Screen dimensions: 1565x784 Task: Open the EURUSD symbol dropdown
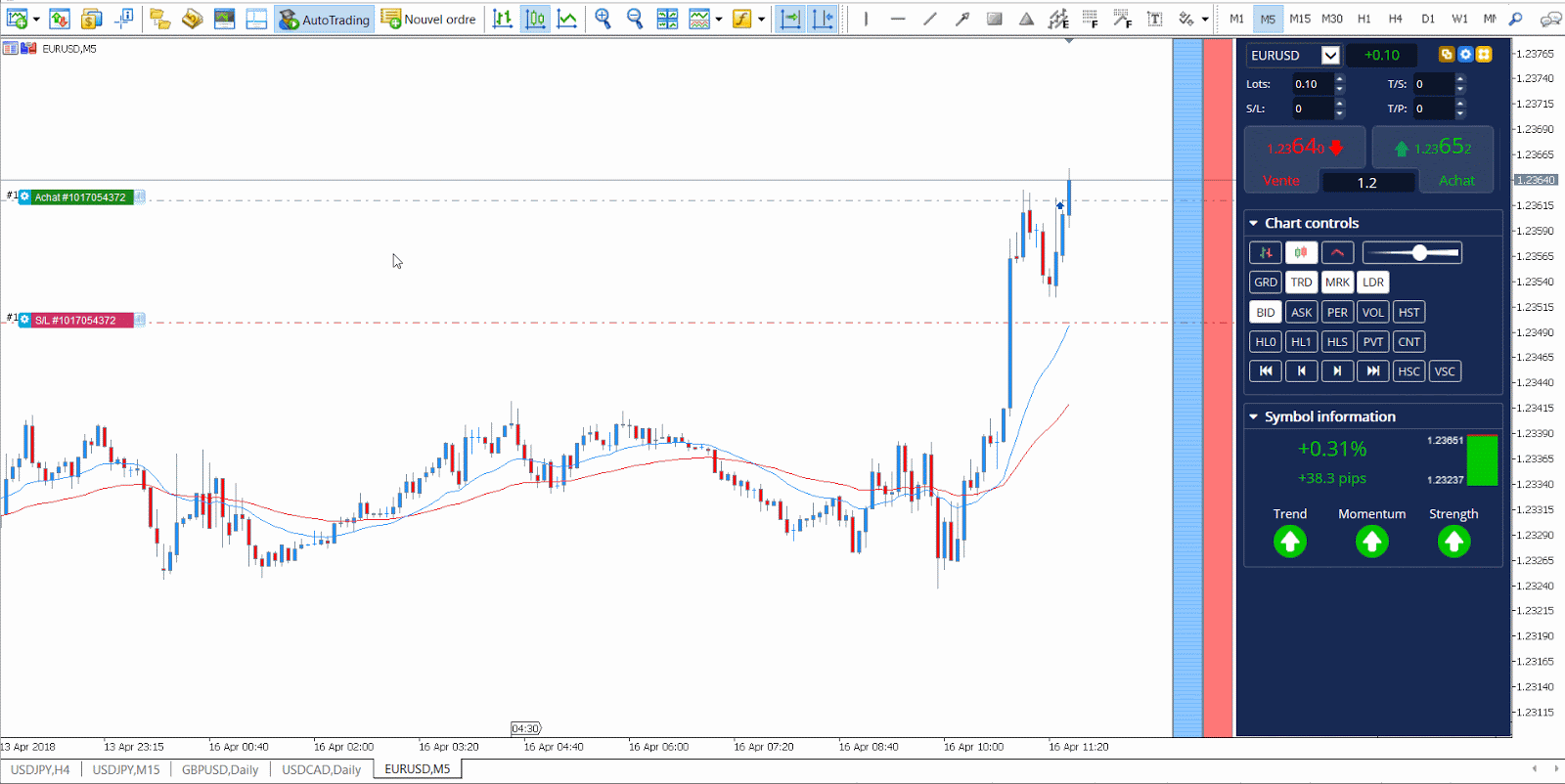coord(1330,56)
